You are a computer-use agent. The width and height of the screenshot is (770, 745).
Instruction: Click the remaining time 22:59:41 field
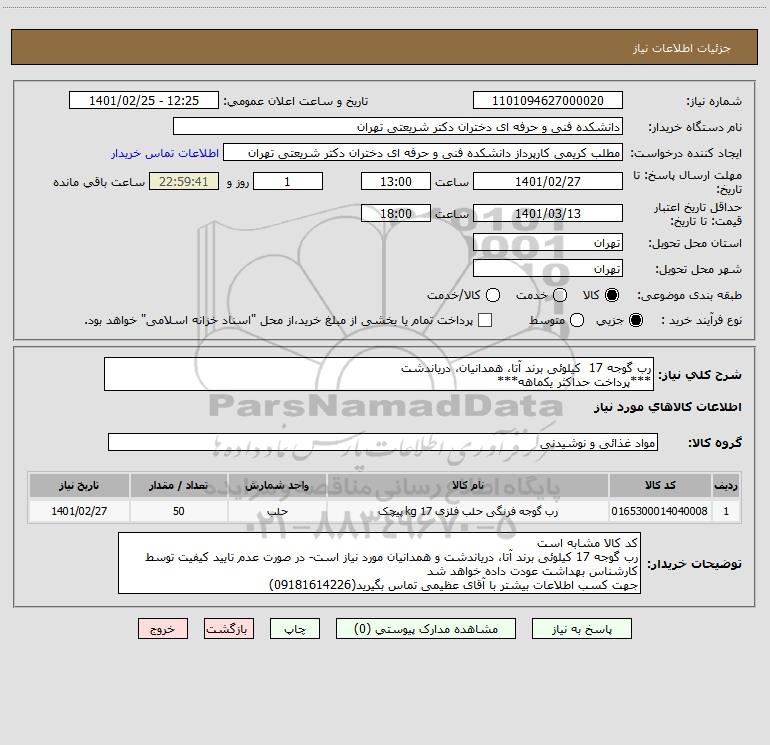click(x=184, y=181)
